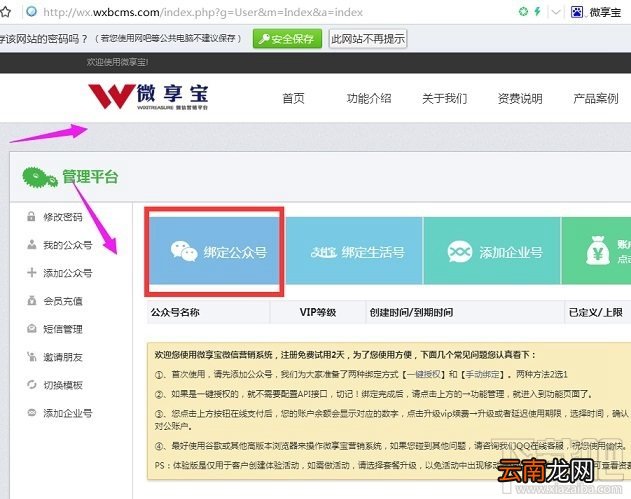Open 我的公众号 in the sidebar
The width and height of the screenshot is (631, 499).
pos(68,245)
